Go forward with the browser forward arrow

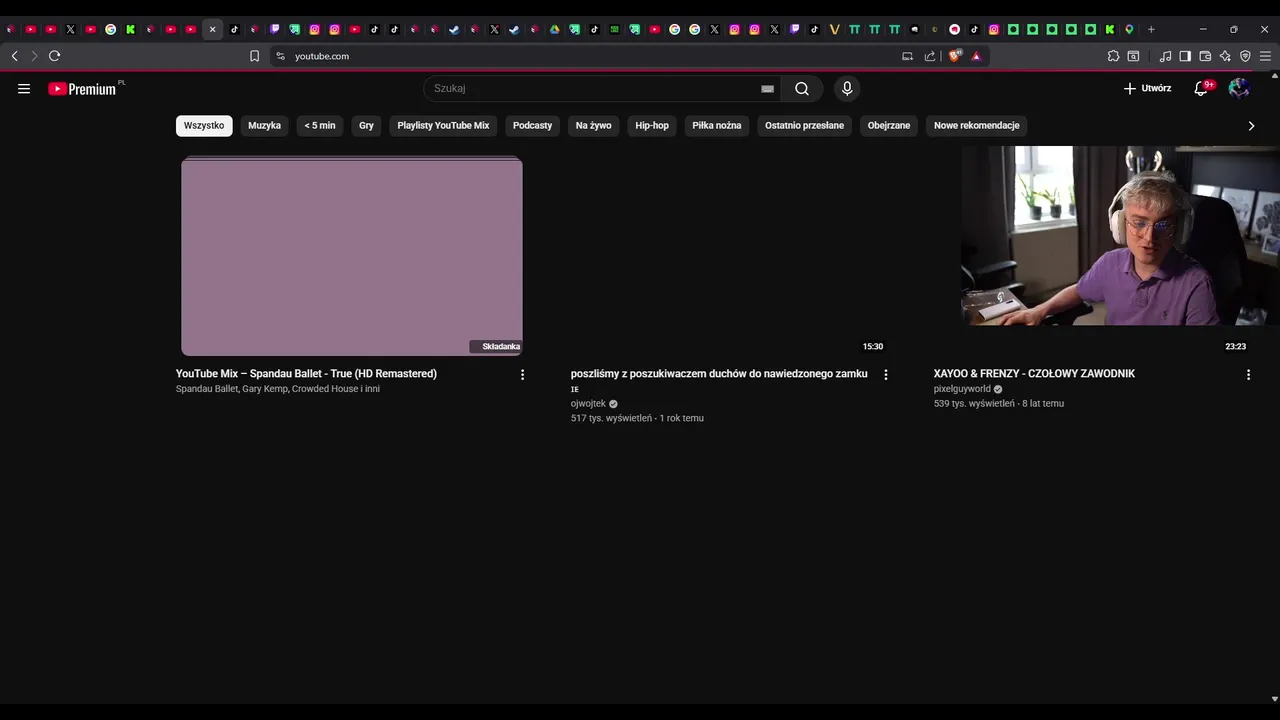pyautogui.click(x=34, y=56)
